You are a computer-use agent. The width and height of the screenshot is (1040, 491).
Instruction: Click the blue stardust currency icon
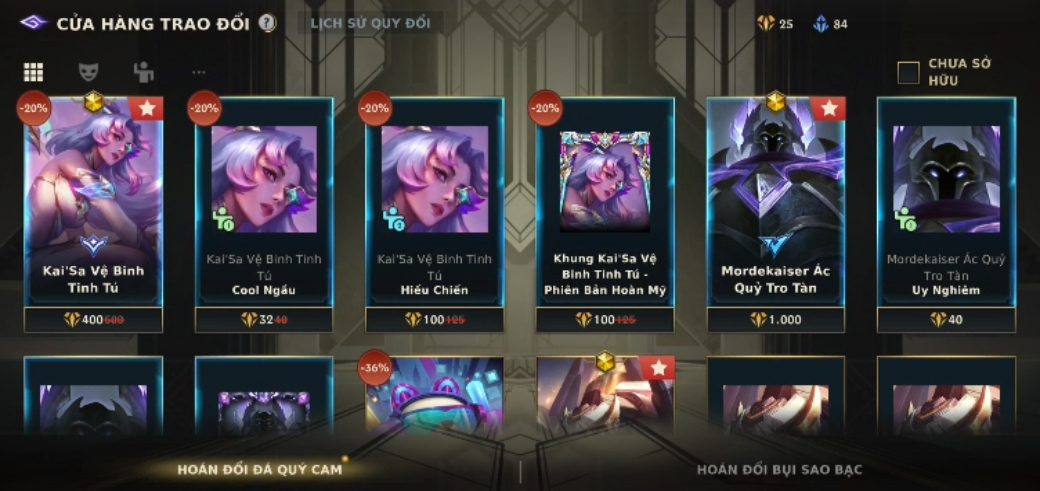(820, 24)
